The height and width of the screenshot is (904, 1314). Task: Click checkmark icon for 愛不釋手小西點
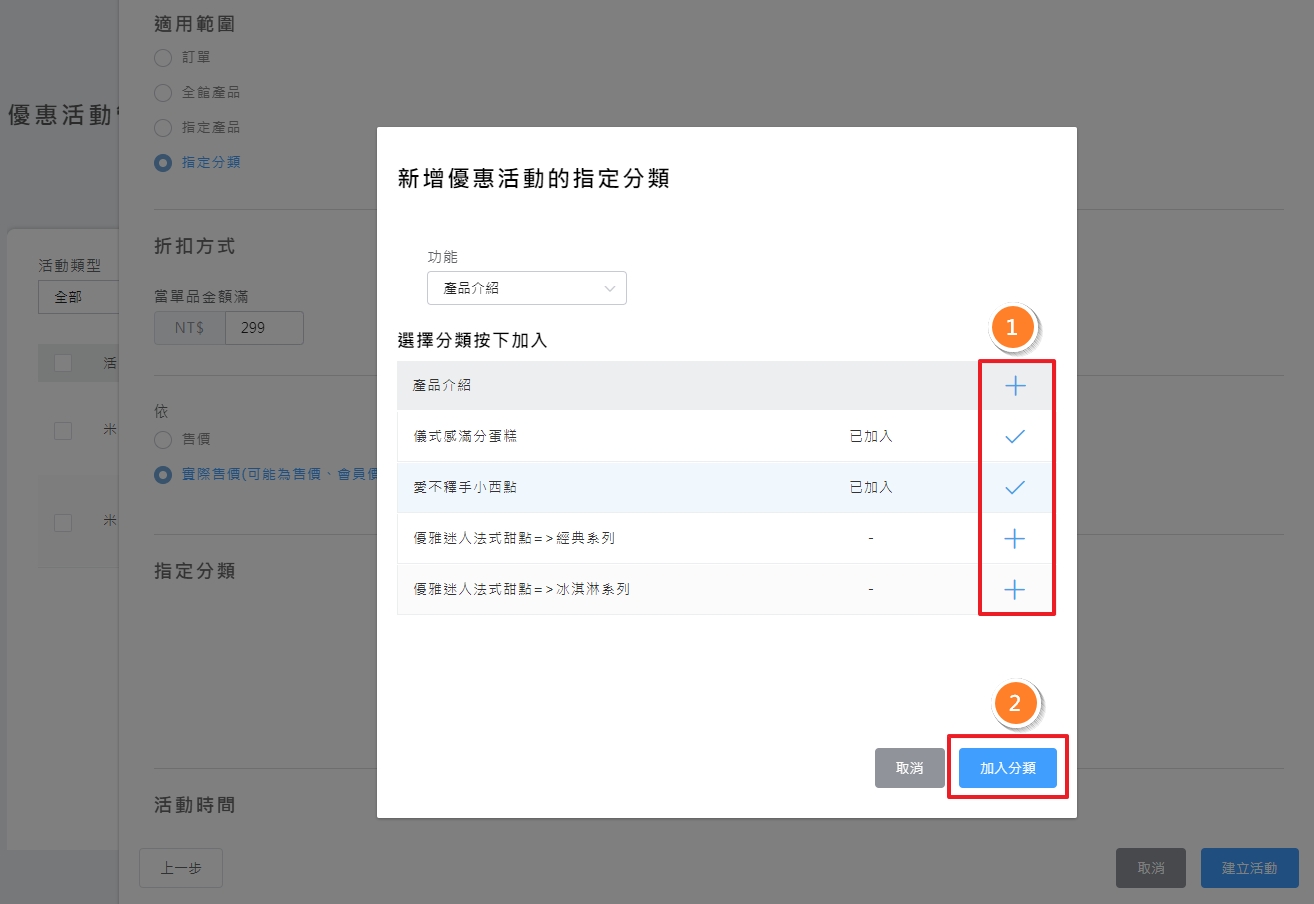(1015, 487)
